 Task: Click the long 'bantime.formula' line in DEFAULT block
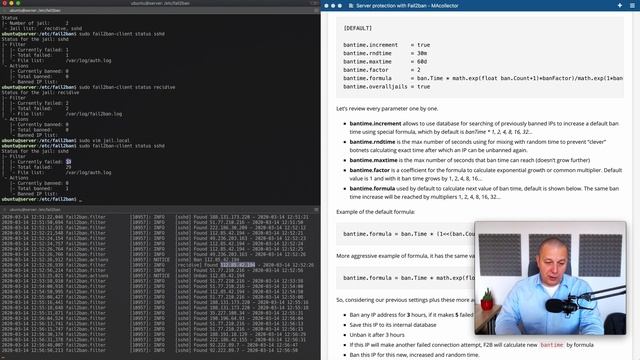click(483, 78)
